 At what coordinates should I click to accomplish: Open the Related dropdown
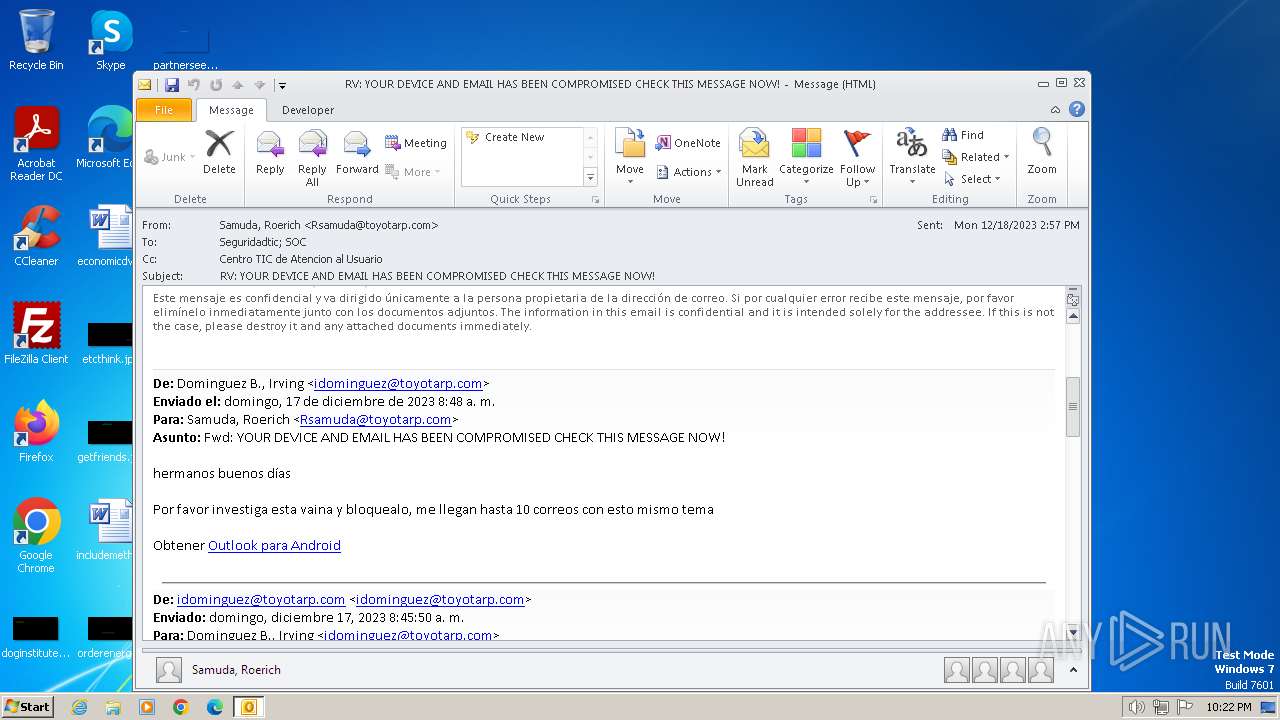click(976, 157)
